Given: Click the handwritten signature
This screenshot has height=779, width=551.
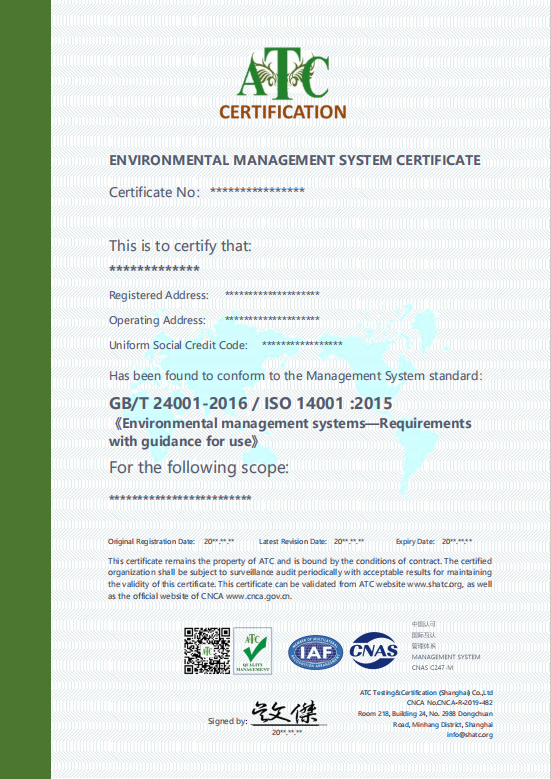Looking at the screenshot, I should [285, 713].
